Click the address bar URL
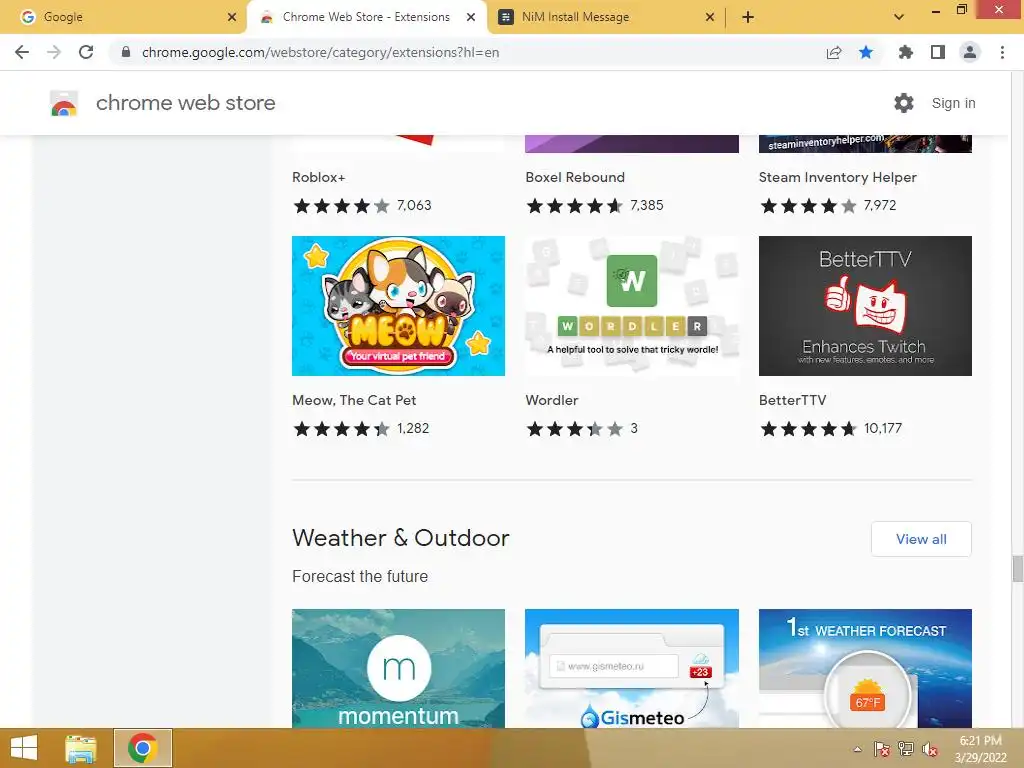1024x768 pixels. coord(321,52)
